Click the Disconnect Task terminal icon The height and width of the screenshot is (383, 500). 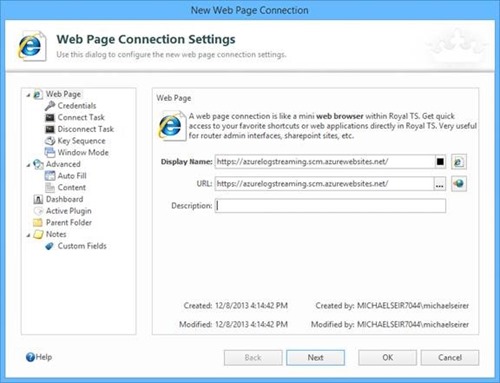(50, 129)
